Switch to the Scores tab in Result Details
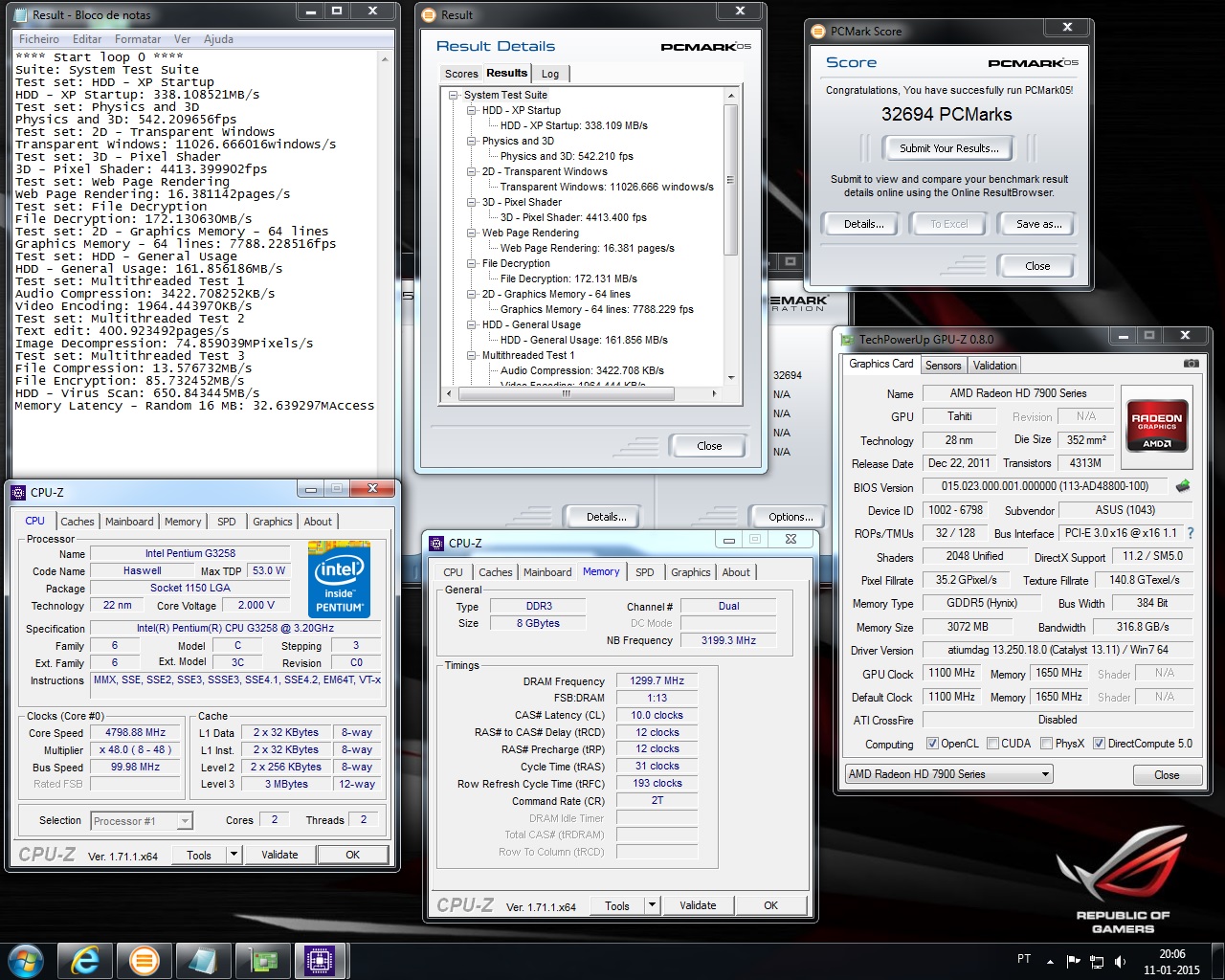Viewport: 1225px width, 980px height. point(461,74)
